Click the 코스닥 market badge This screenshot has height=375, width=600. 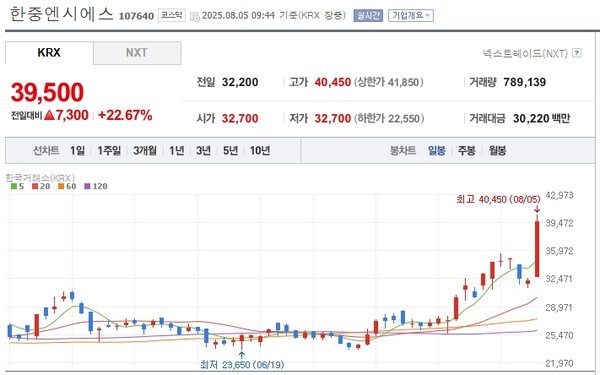[172, 15]
